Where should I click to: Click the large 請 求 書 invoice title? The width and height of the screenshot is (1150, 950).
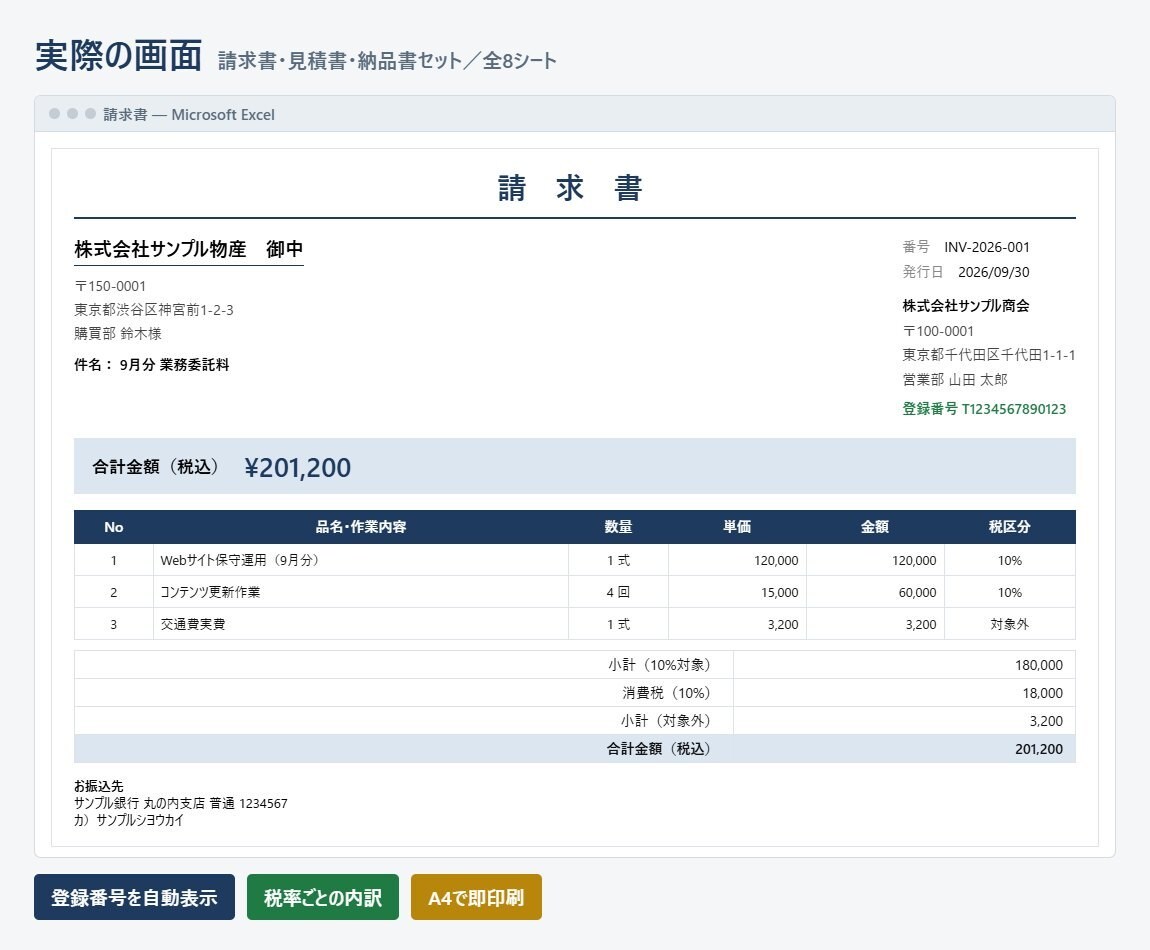coord(571,188)
